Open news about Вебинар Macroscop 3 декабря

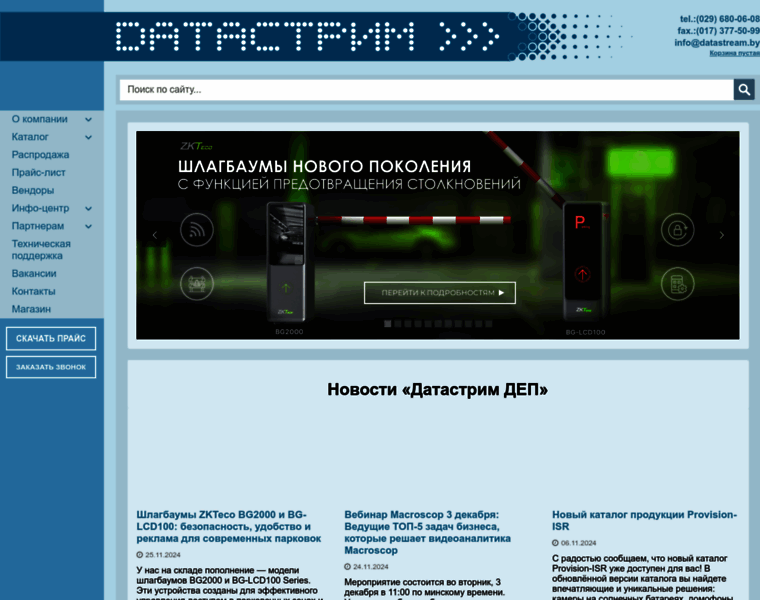tap(428, 533)
